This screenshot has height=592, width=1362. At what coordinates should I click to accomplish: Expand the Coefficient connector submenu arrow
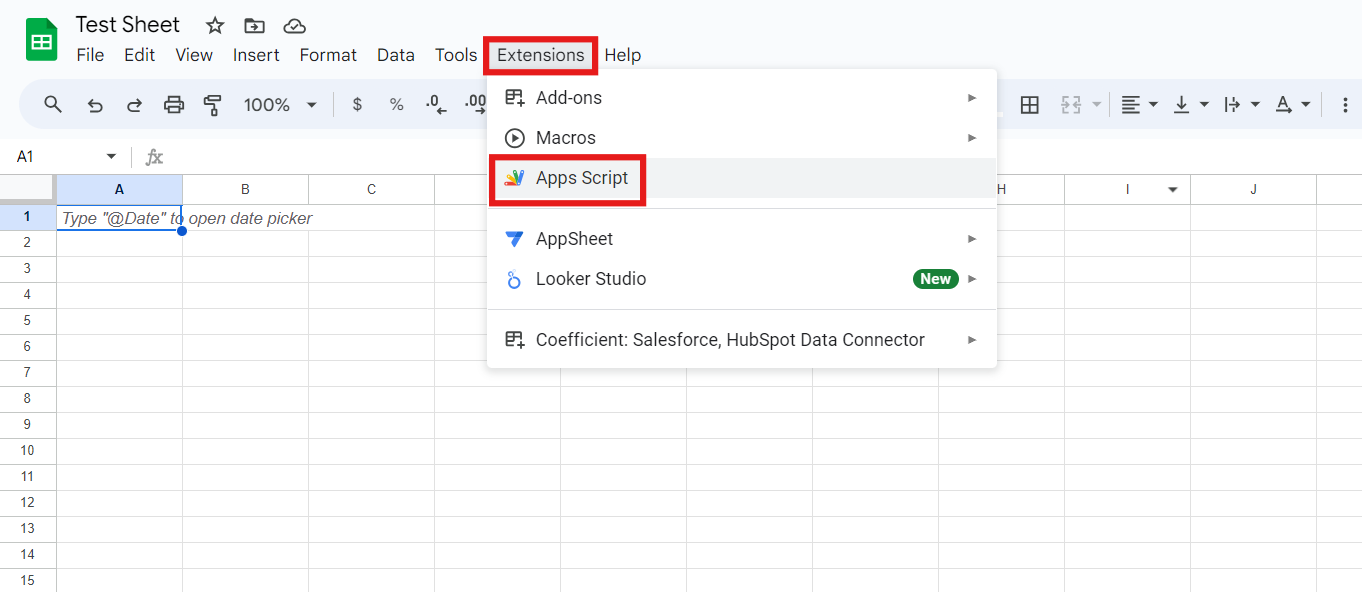tap(972, 340)
